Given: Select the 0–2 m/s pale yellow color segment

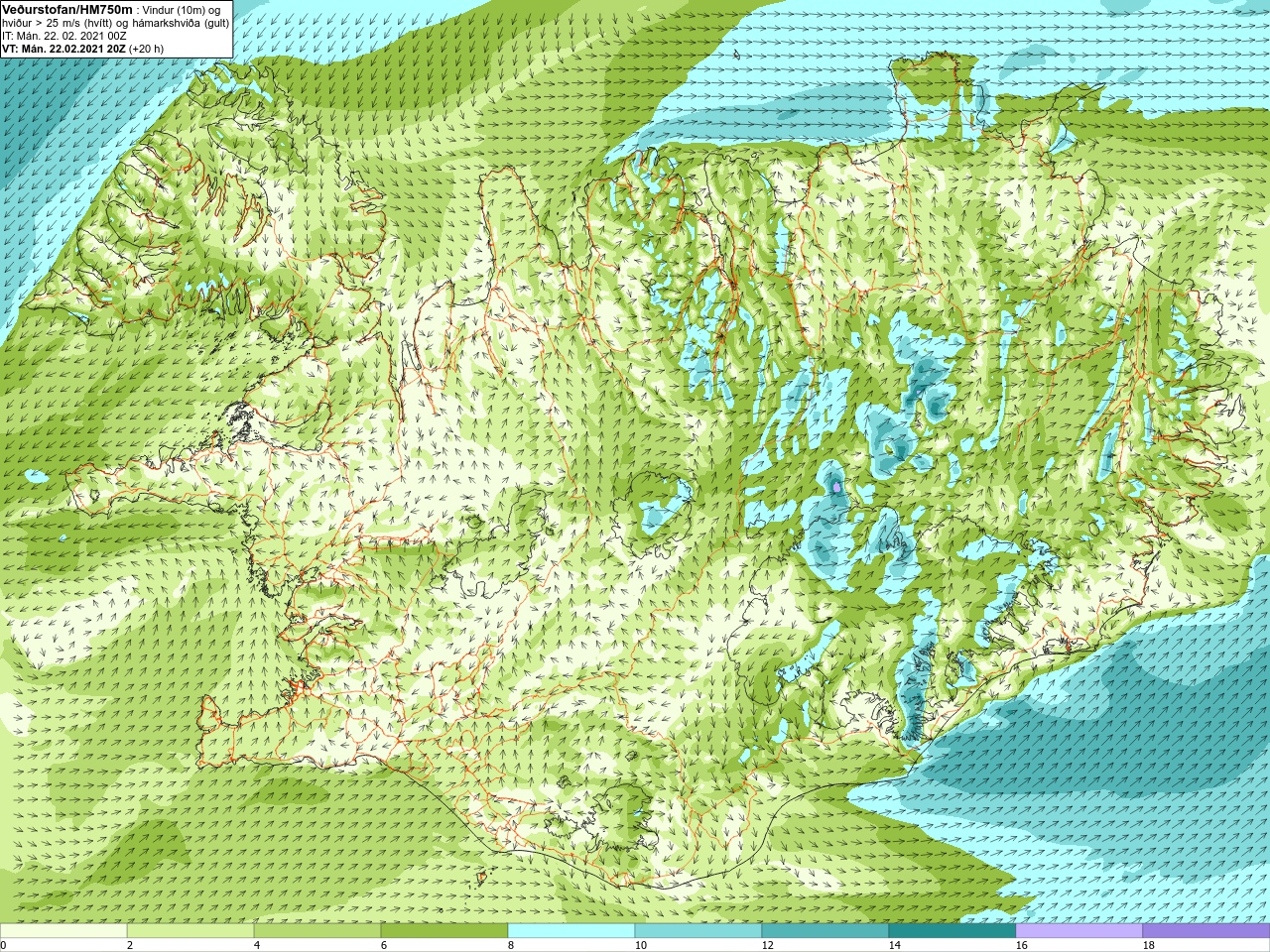Looking at the screenshot, I should click(63, 931).
